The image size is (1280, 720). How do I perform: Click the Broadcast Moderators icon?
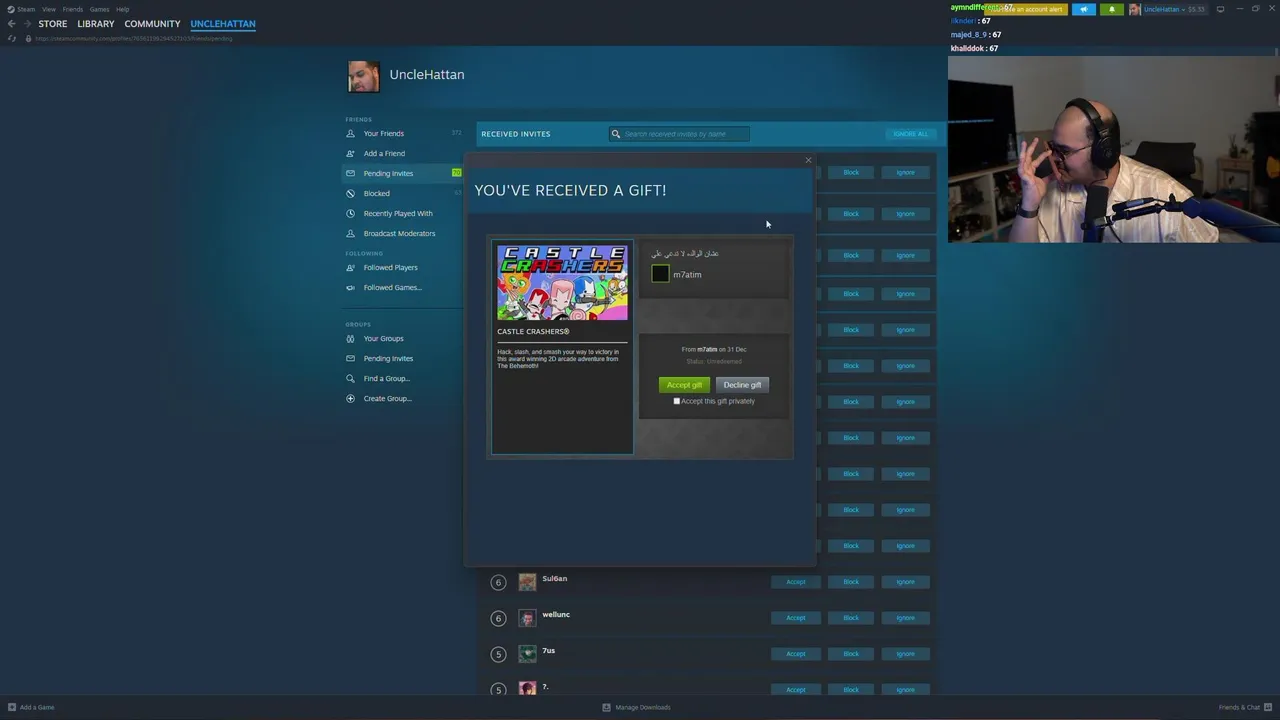click(x=350, y=233)
